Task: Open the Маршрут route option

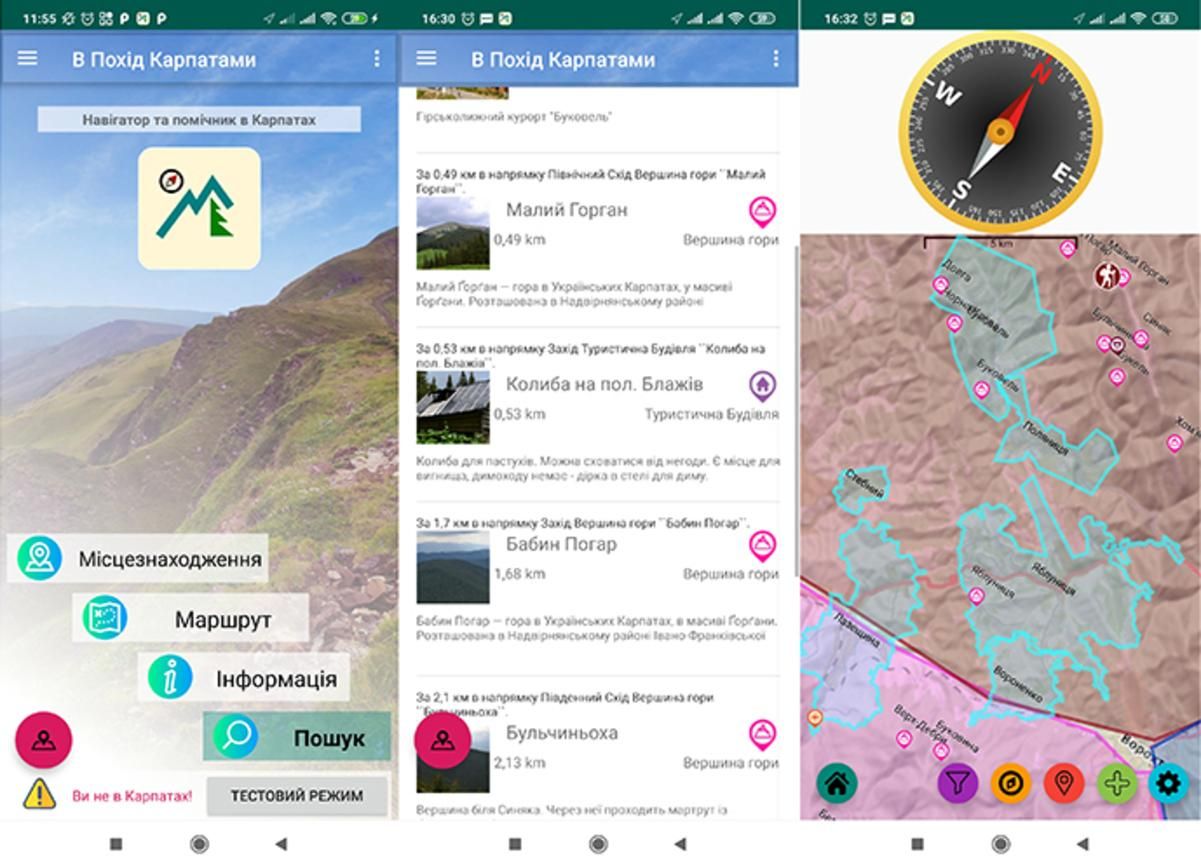Action: click(x=192, y=619)
